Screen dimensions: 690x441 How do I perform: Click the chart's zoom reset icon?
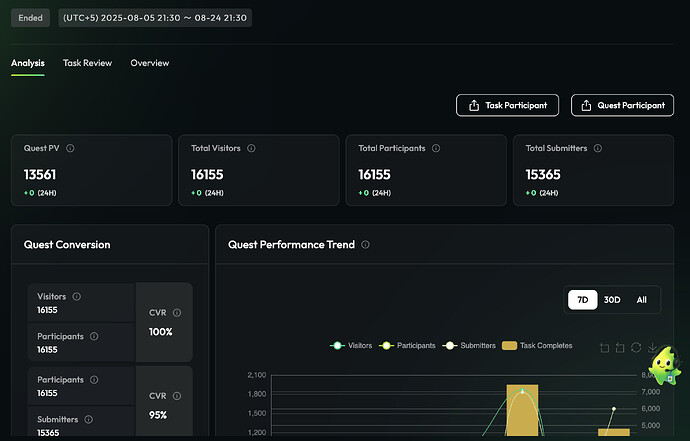(620, 347)
